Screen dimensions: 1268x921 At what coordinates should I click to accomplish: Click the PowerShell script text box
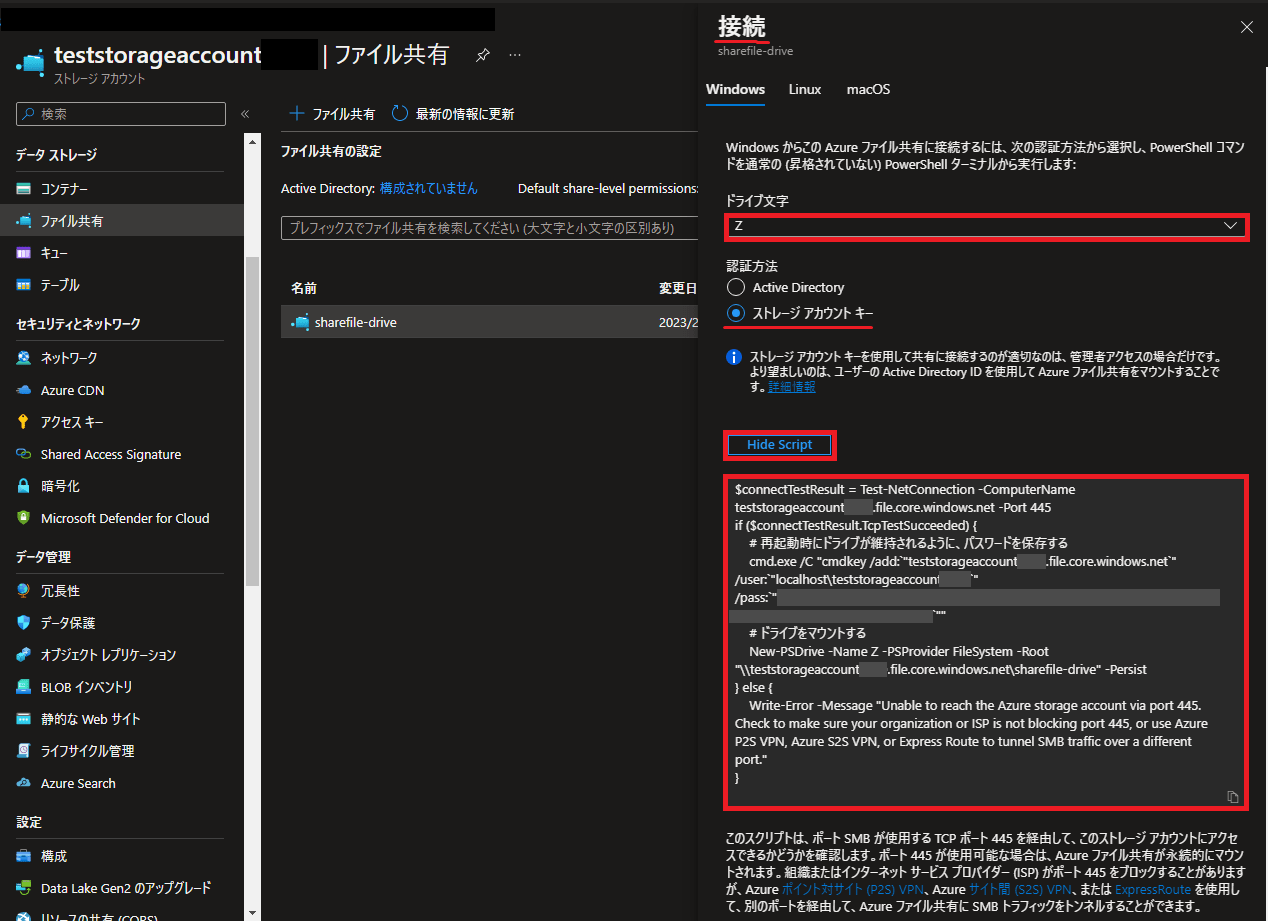click(987, 643)
